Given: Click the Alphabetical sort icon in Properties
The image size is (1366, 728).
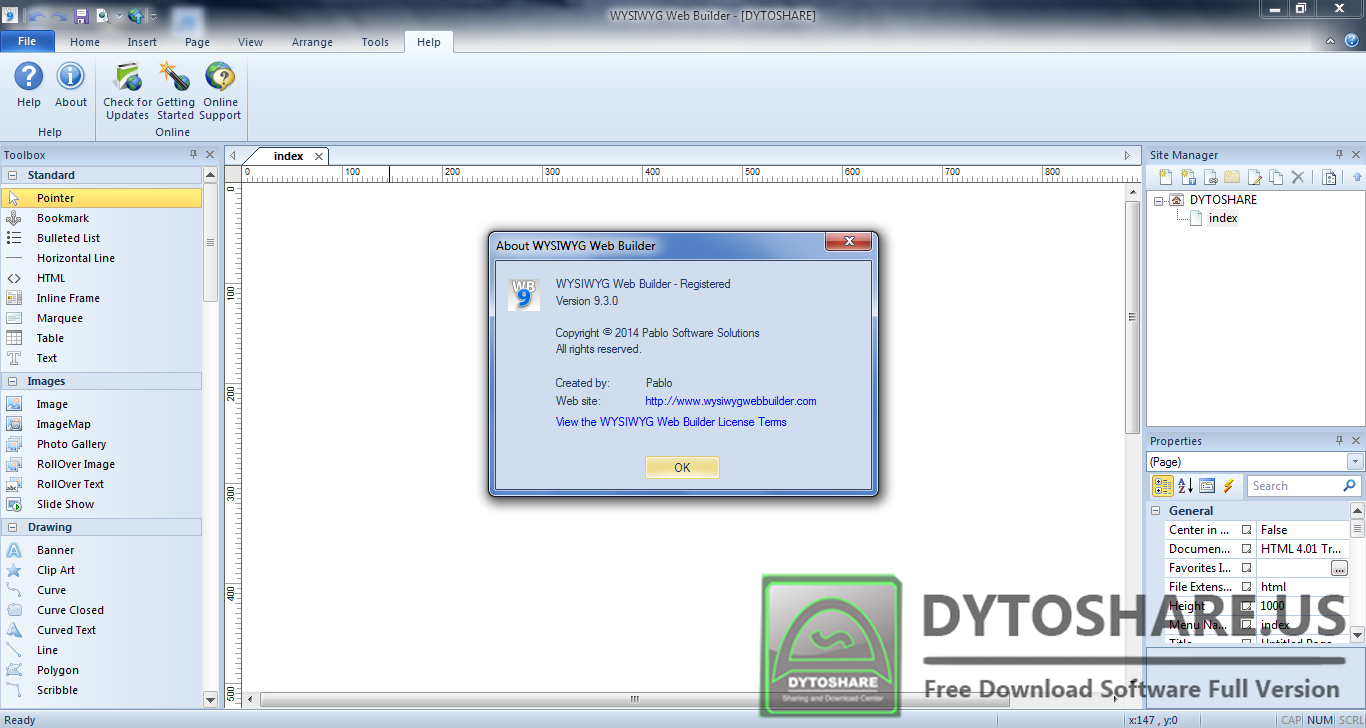Looking at the screenshot, I should coord(1185,486).
